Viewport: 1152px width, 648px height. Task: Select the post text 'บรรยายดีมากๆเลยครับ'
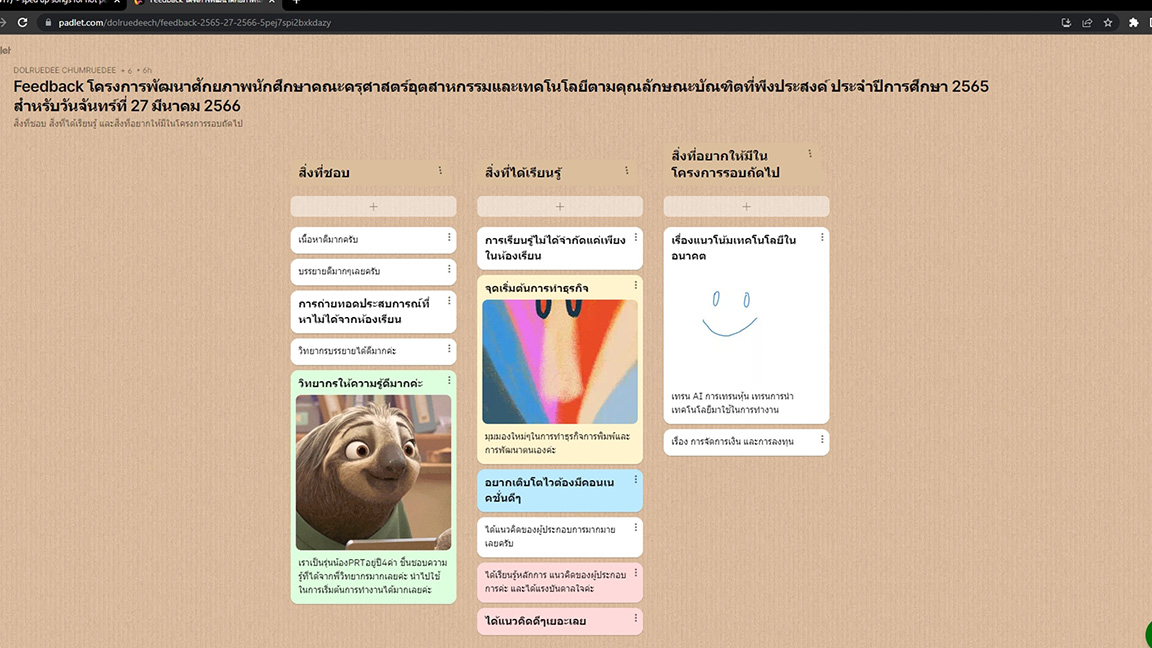click(x=339, y=271)
